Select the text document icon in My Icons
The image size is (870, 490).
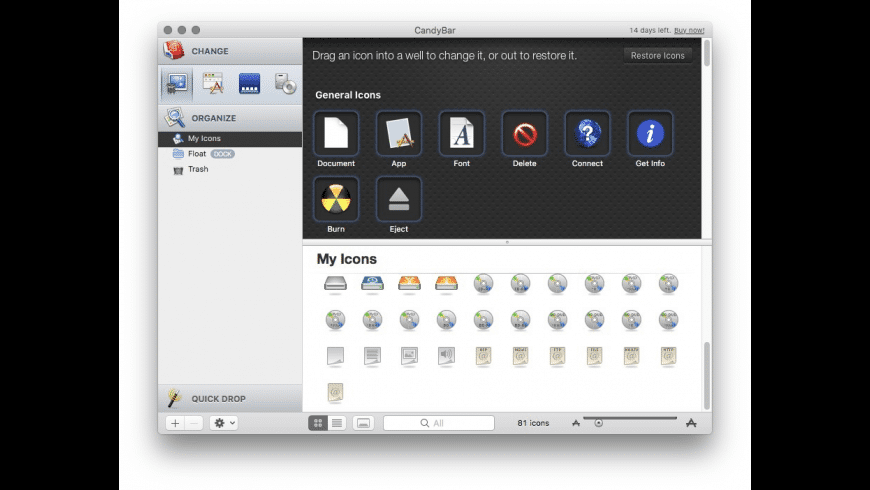(x=372, y=356)
